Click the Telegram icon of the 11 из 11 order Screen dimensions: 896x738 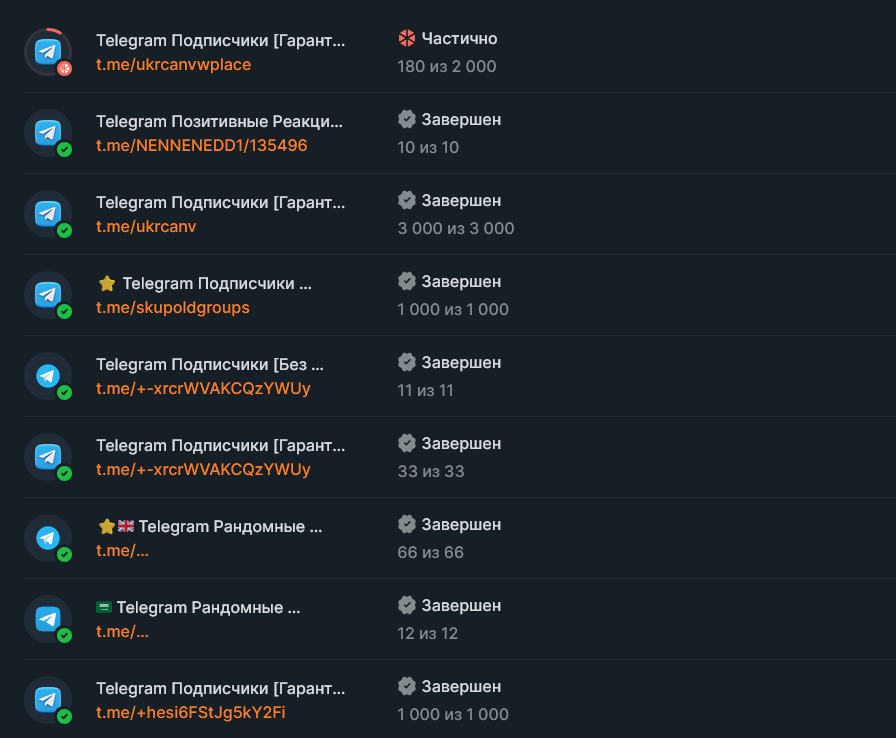[x=48, y=376]
